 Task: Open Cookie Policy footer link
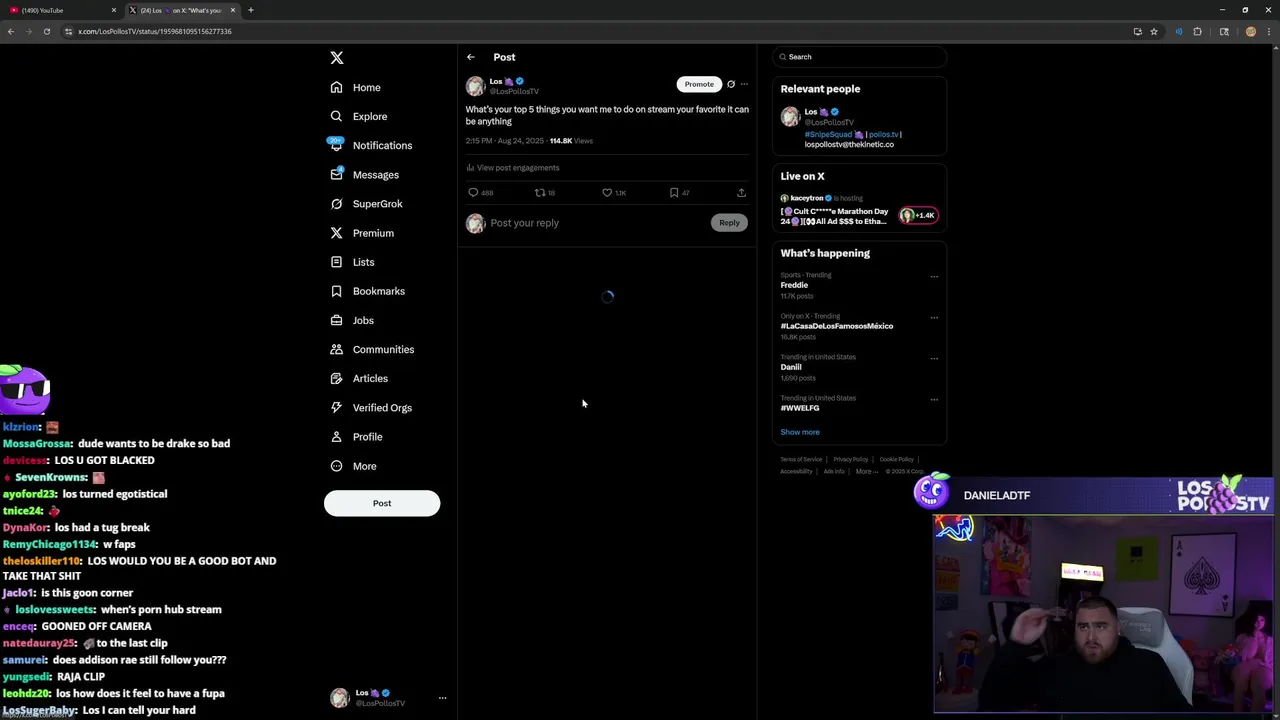tap(897, 459)
